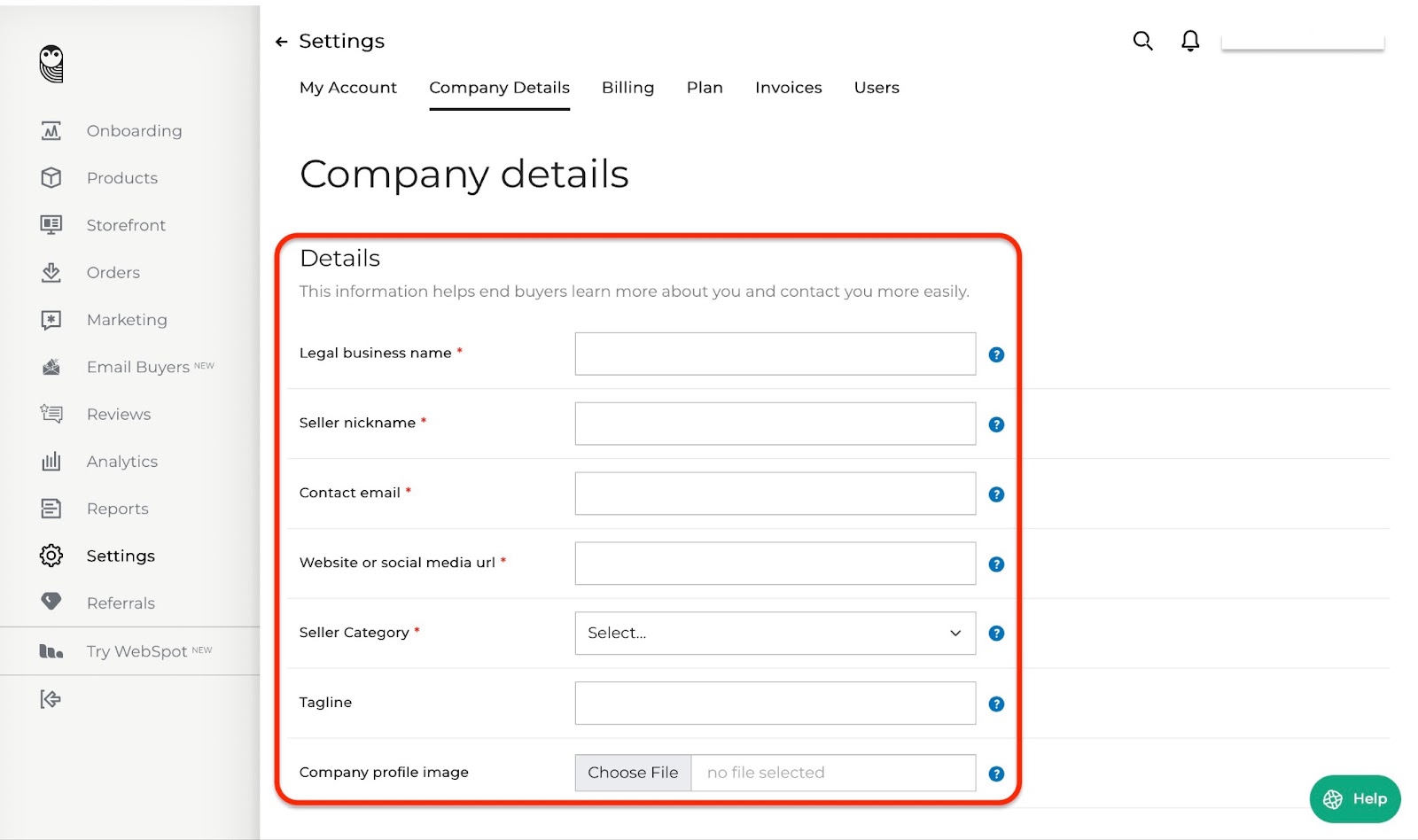Click the Analytics bar chart icon

click(x=51, y=462)
